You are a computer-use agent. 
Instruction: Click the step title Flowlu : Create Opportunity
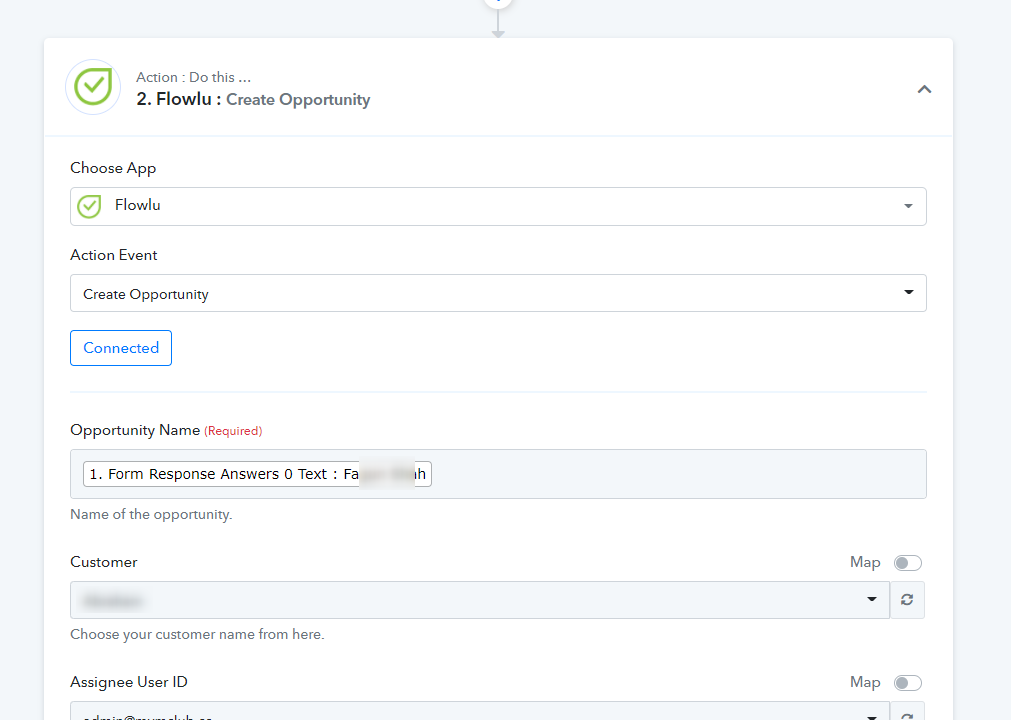click(253, 99)
